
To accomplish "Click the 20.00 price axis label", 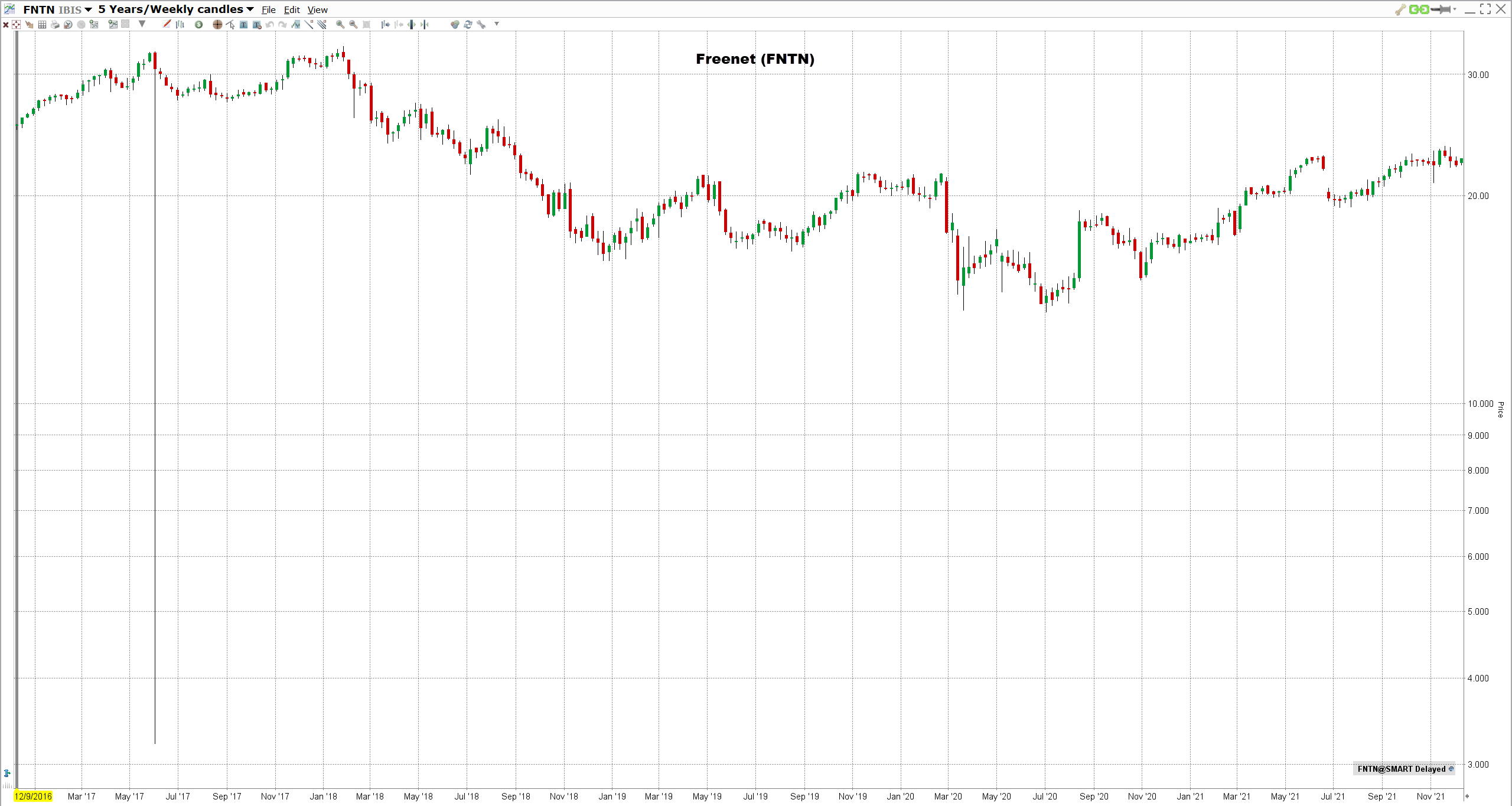I will (1478, 196).
